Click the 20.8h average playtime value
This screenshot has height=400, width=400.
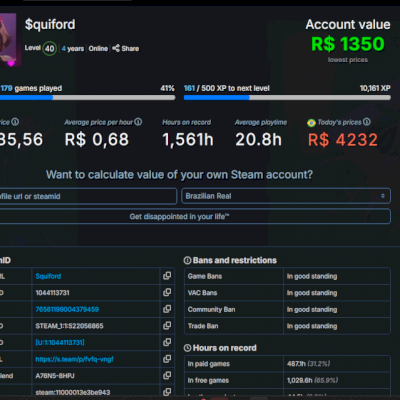258,140
